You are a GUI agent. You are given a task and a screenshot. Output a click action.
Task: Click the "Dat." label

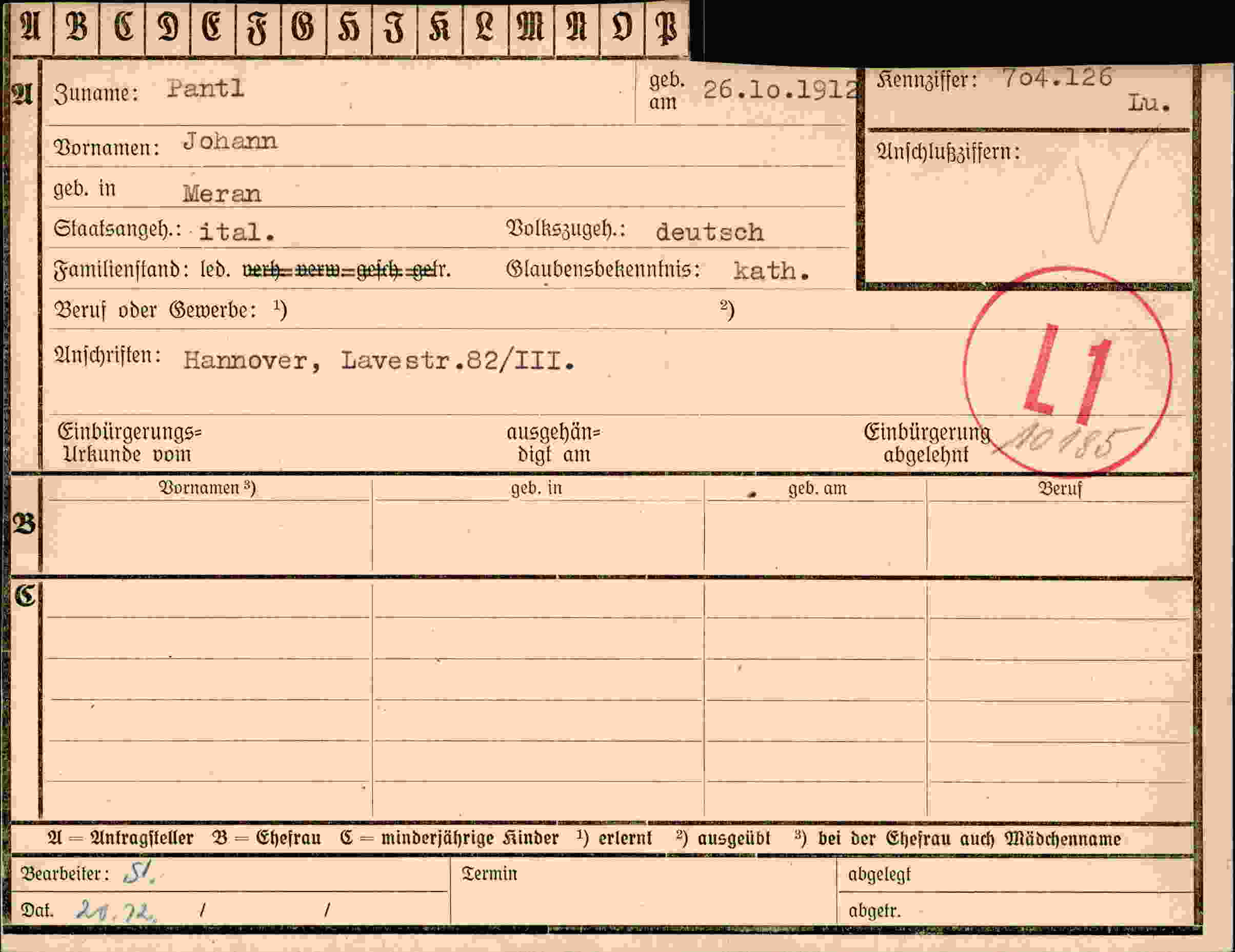tap(37, 910)
